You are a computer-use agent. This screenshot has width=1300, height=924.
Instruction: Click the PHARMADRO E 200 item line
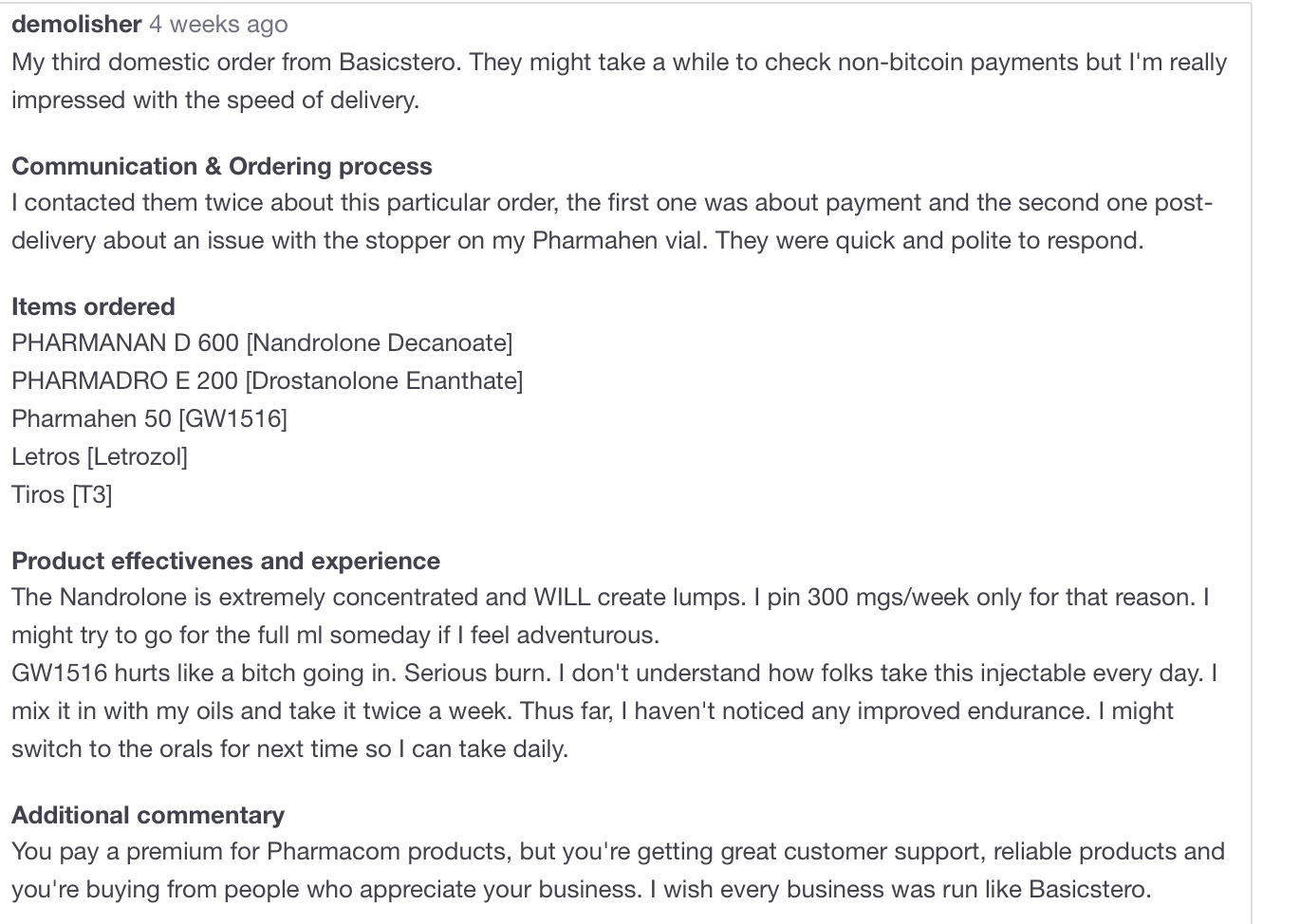[267, 380]
